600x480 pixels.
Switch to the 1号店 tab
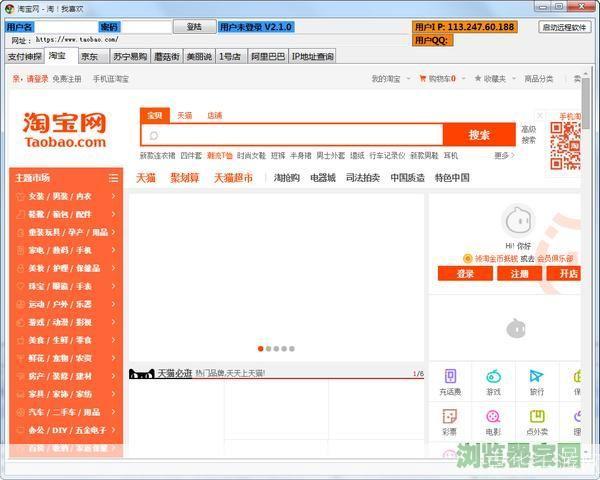[230, 56]
